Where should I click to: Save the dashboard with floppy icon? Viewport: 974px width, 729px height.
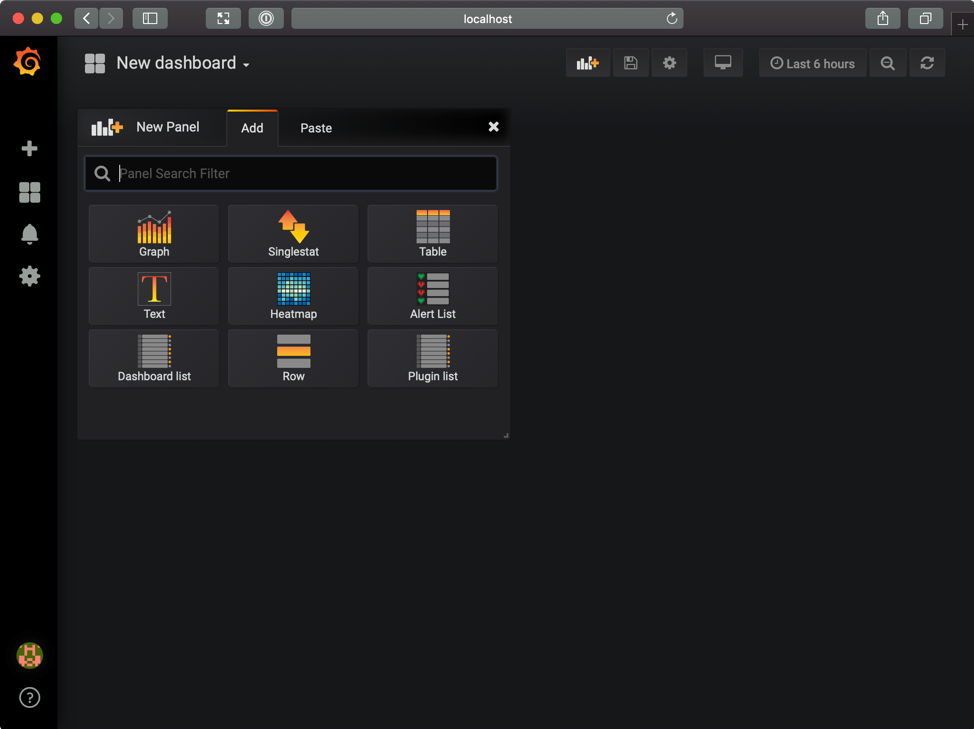(630, 63)
